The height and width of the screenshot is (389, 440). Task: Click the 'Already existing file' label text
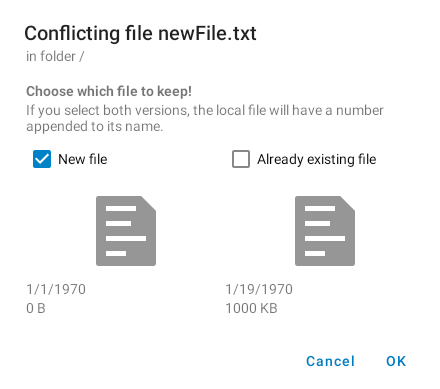[x=317, y=159]
